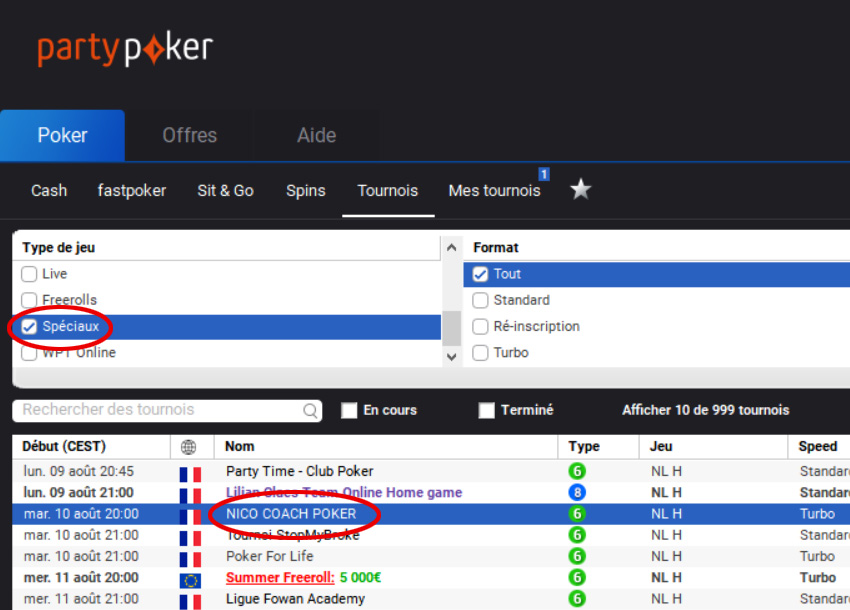This screenshot has height=610, width=850.
Task: Click the globe column header icon
Action: (188, 447)
